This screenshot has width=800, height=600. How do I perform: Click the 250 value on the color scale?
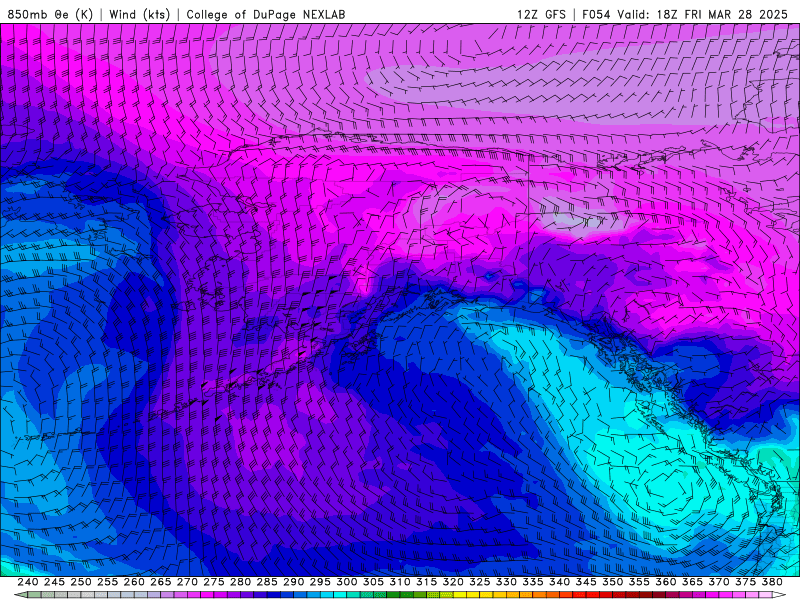(x=81, y=582)
